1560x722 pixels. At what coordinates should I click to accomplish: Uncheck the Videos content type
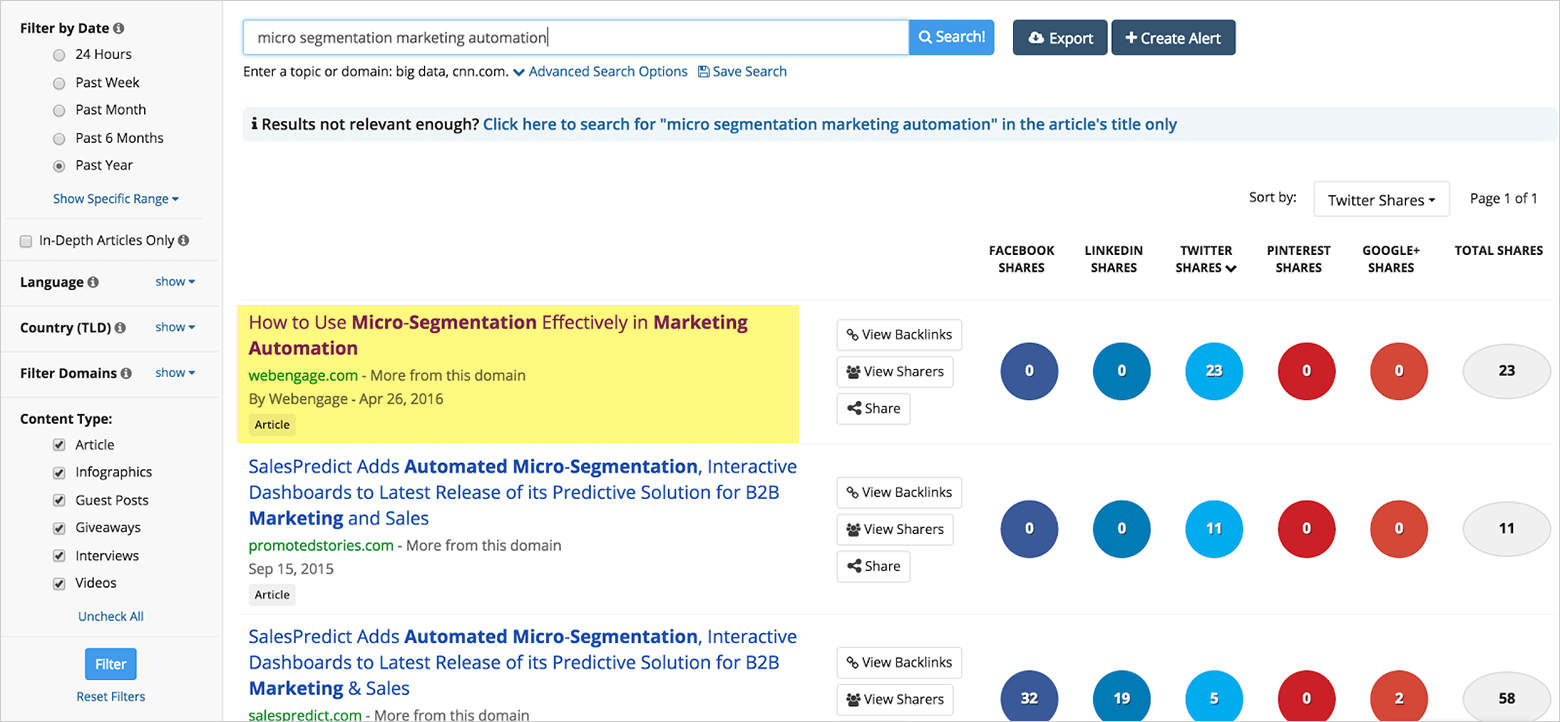[58, 583]
